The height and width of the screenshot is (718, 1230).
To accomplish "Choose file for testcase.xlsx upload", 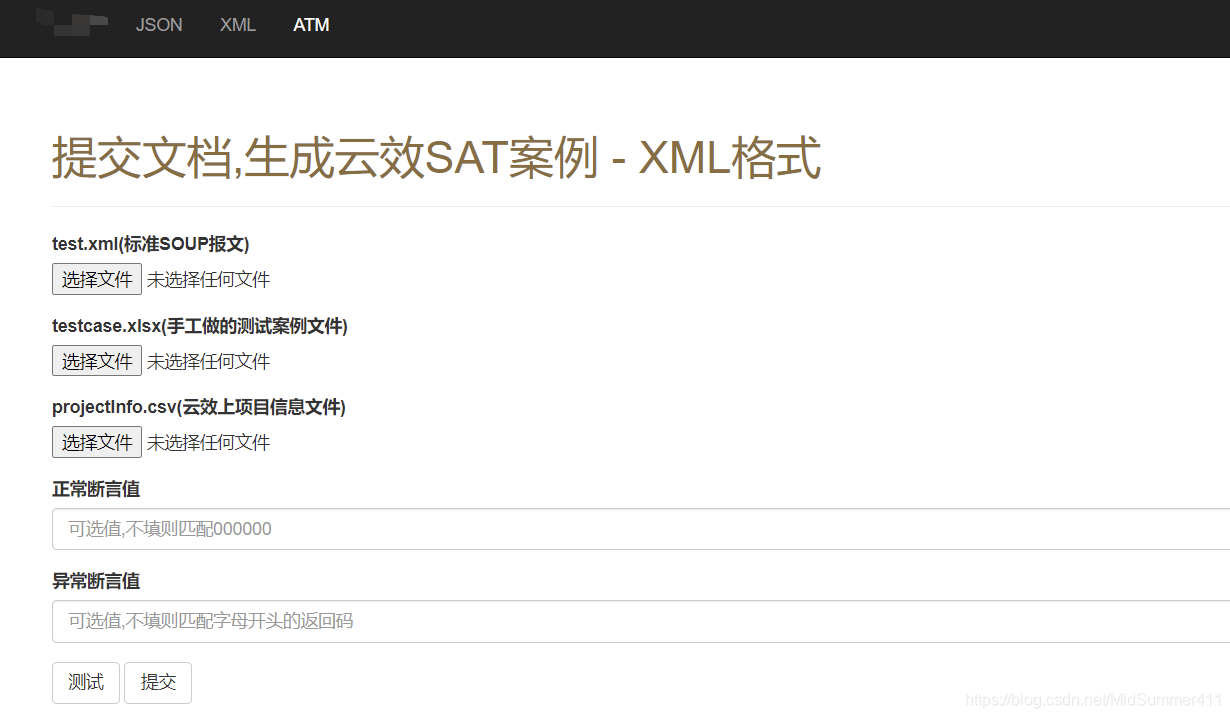I will pos(97,361).
